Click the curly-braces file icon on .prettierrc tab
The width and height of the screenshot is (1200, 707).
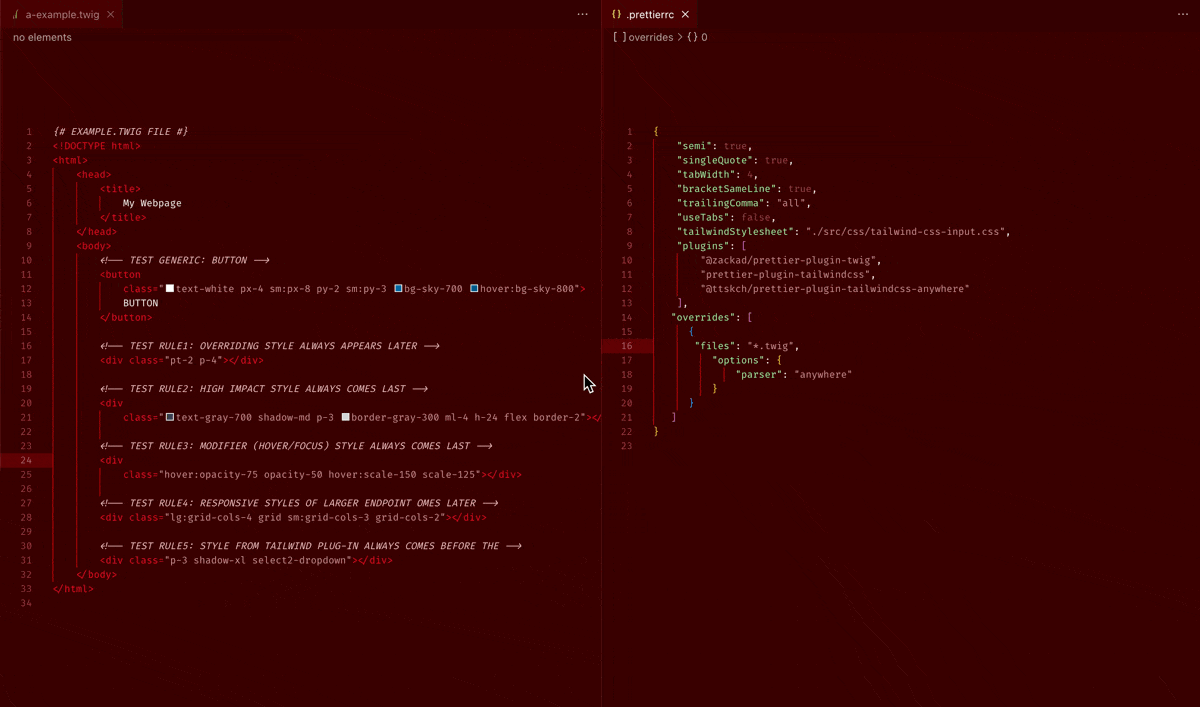(616, 15)
